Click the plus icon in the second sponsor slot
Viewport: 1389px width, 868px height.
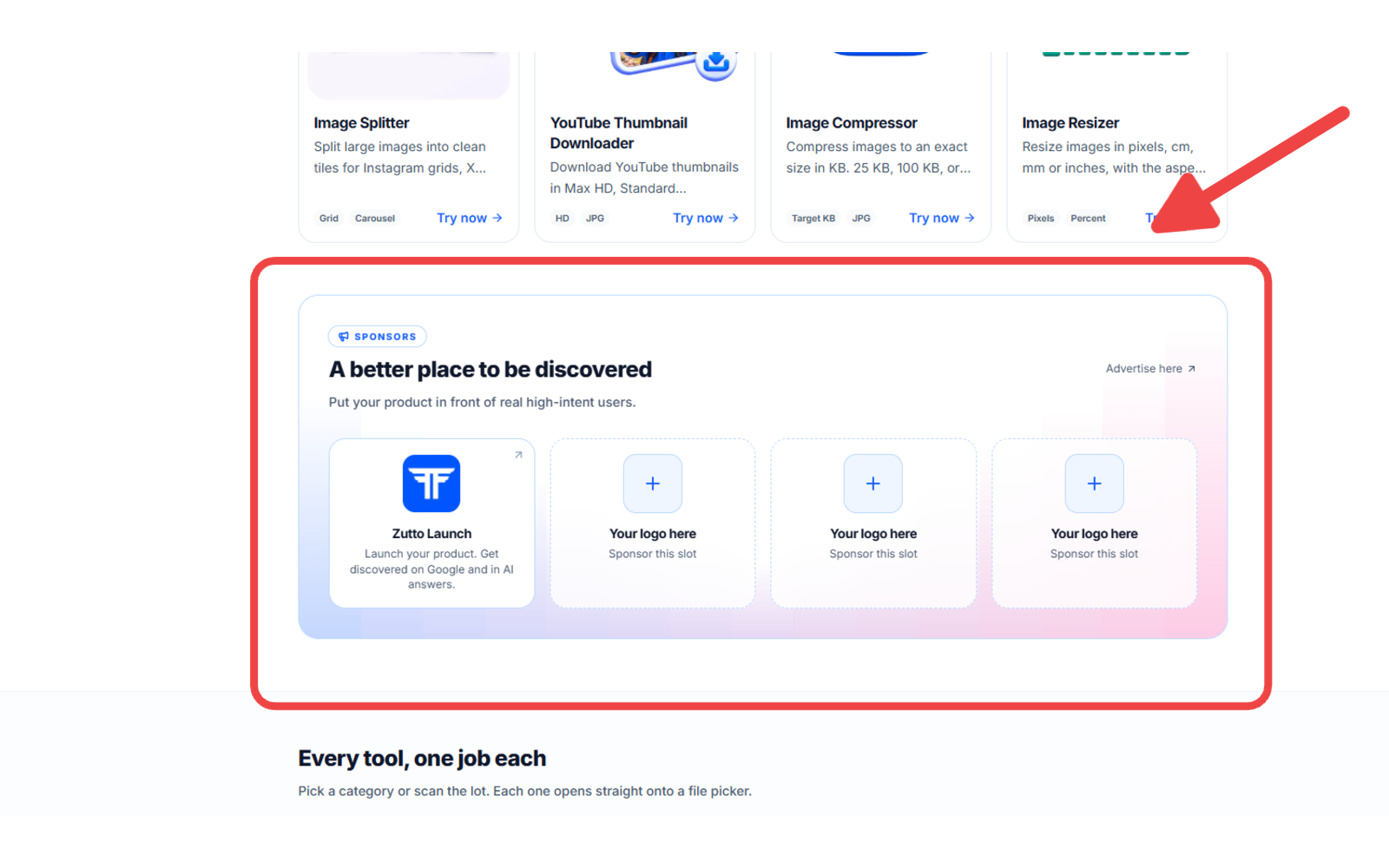point(653,483)
